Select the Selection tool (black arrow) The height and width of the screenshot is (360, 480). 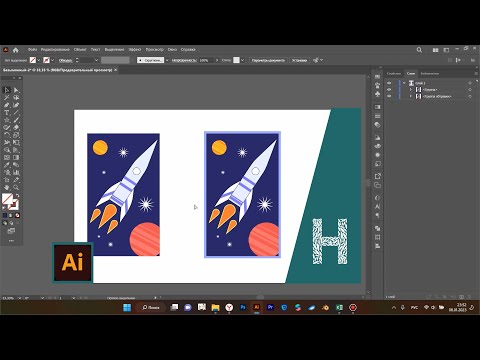coord(7,90)
